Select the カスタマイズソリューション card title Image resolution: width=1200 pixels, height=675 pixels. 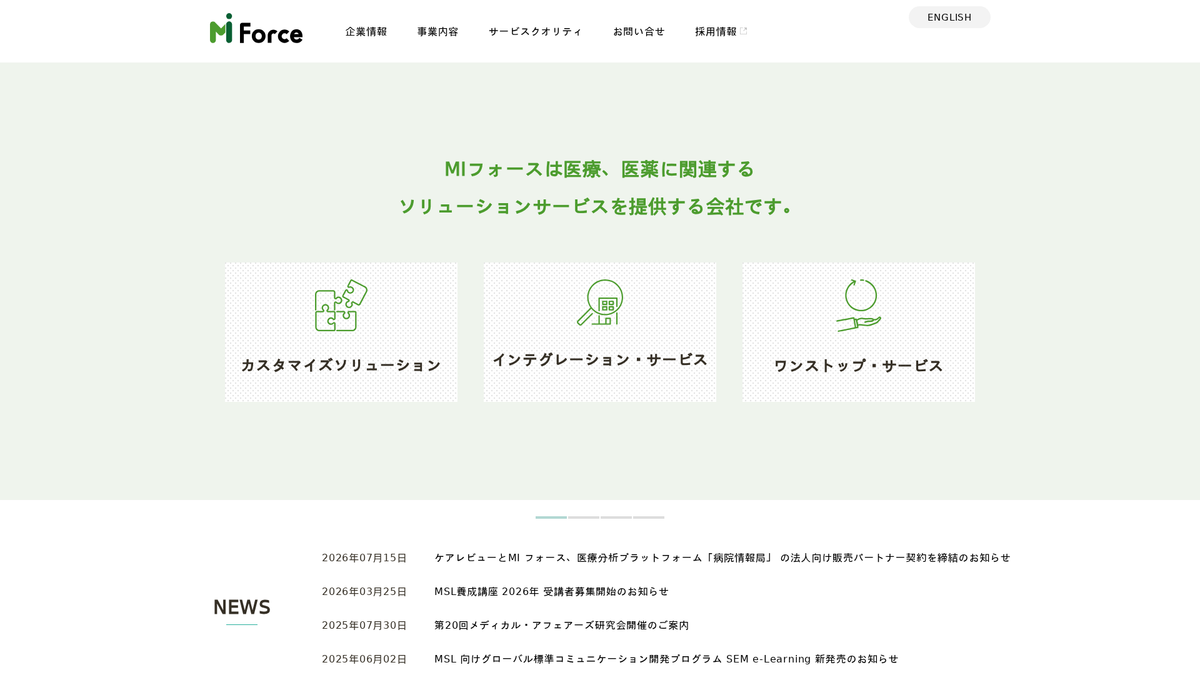341,365
